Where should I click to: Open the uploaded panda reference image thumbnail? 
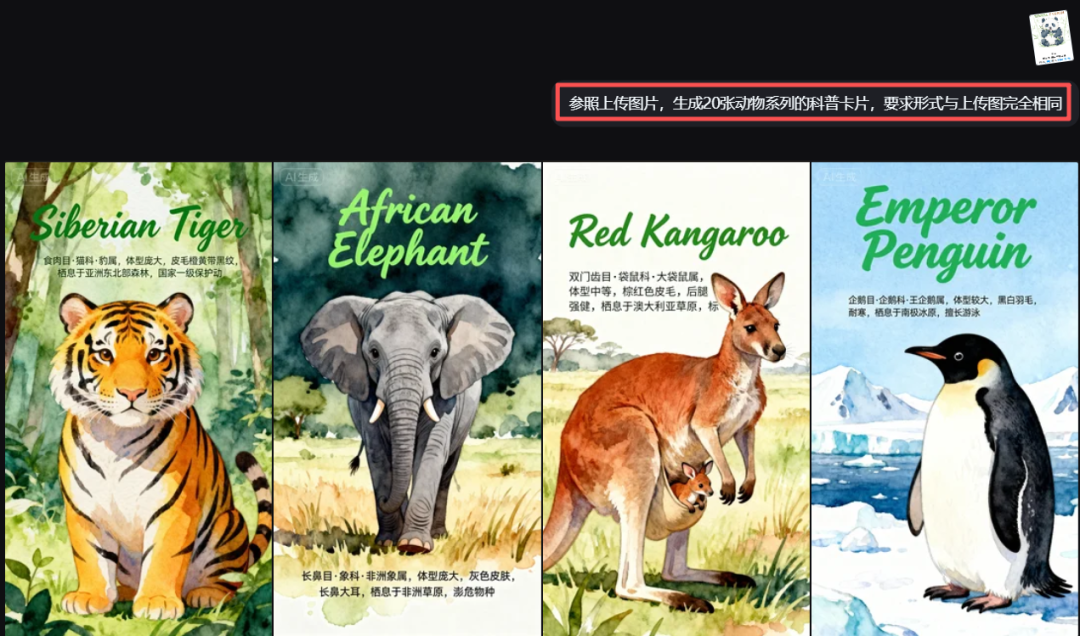[1051, 38]
